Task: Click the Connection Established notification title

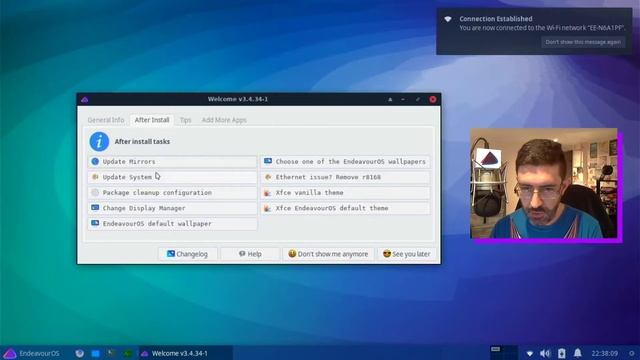Action: [x=496, y=19]
